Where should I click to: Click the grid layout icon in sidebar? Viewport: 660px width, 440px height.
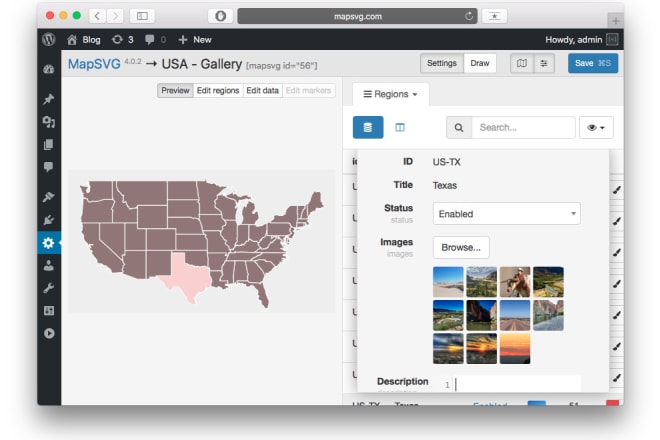click(x=49, y=311)
